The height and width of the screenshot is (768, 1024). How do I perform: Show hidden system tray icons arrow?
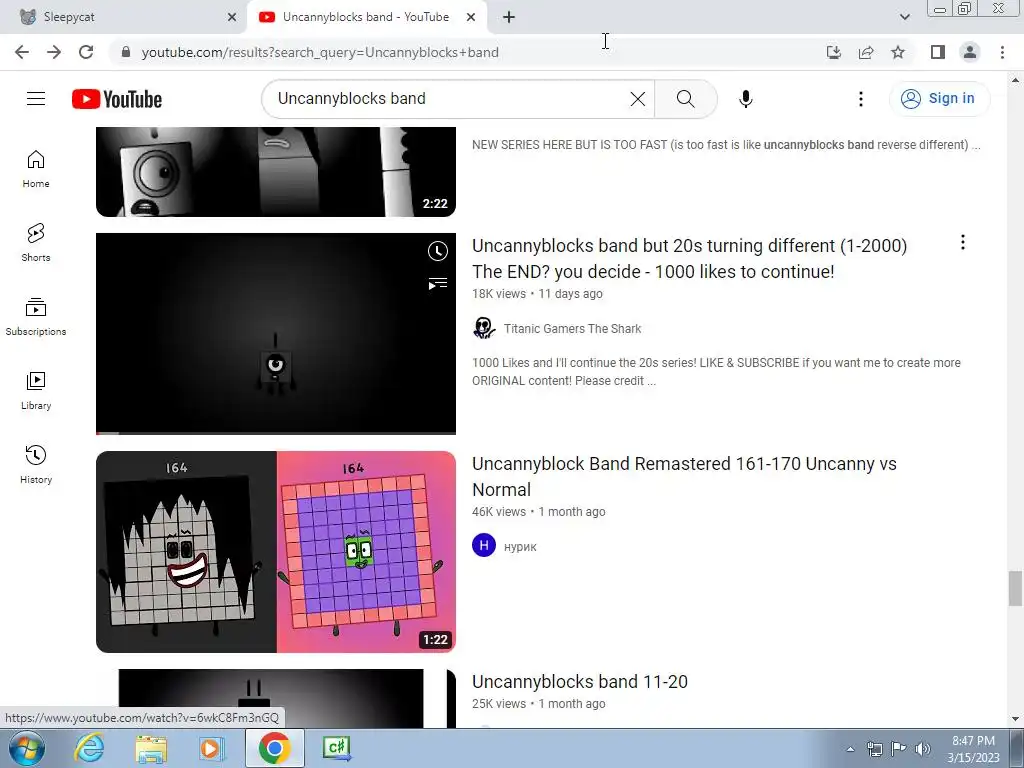[x=850, y=749]
